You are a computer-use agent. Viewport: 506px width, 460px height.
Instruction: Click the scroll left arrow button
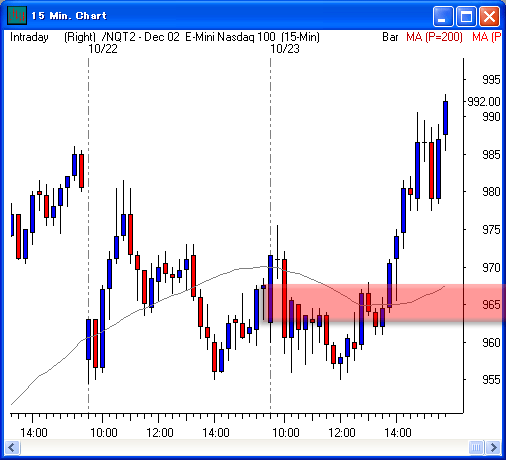(12, 447)
